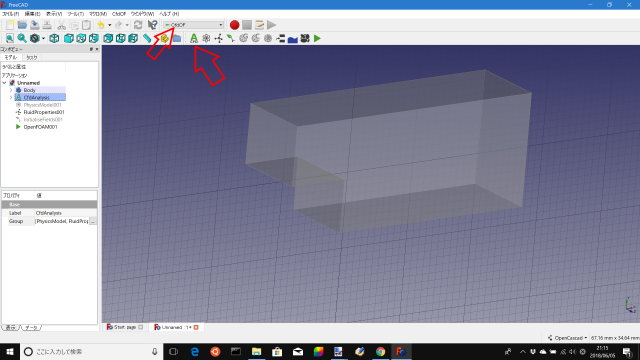Open Microsoft Edge from the taskbar

tap(195, 351)
